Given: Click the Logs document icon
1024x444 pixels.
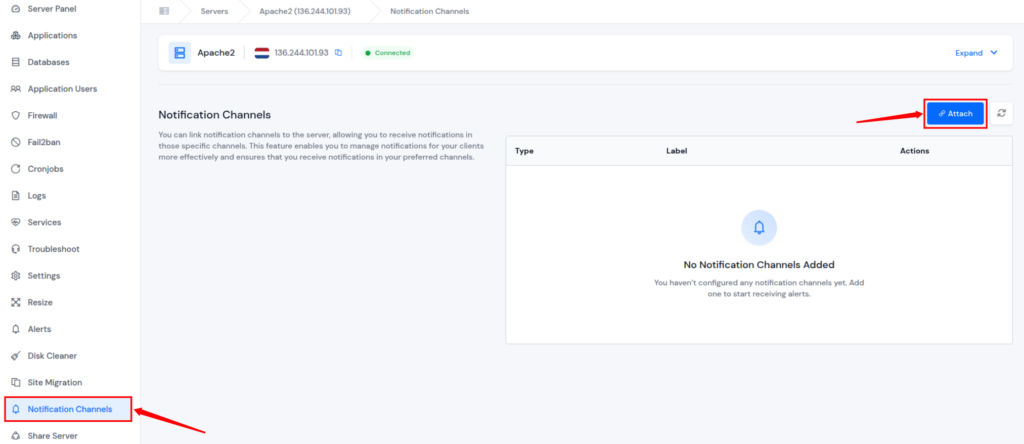Looking at the screenshot, I should (x=16, y=195).
